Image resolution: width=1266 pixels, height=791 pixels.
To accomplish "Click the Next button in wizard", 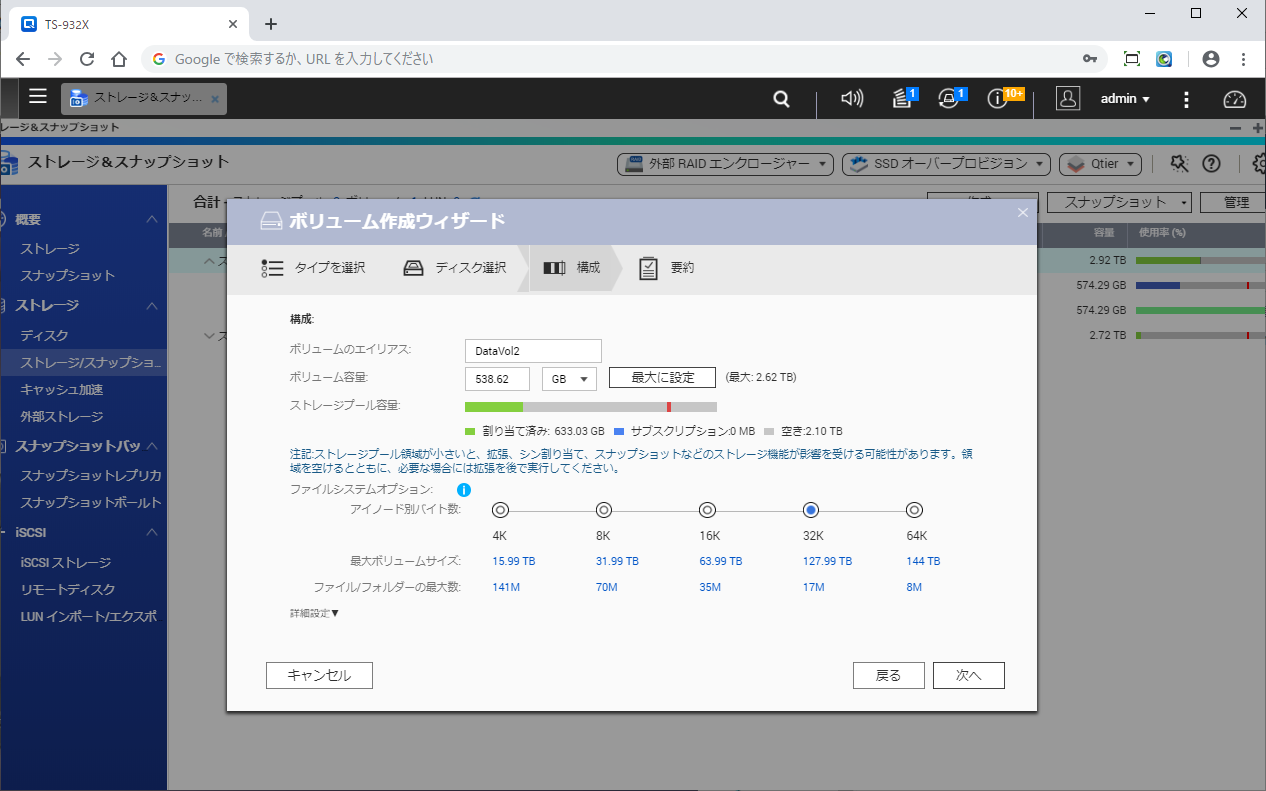I will click(x=968, y=676).
